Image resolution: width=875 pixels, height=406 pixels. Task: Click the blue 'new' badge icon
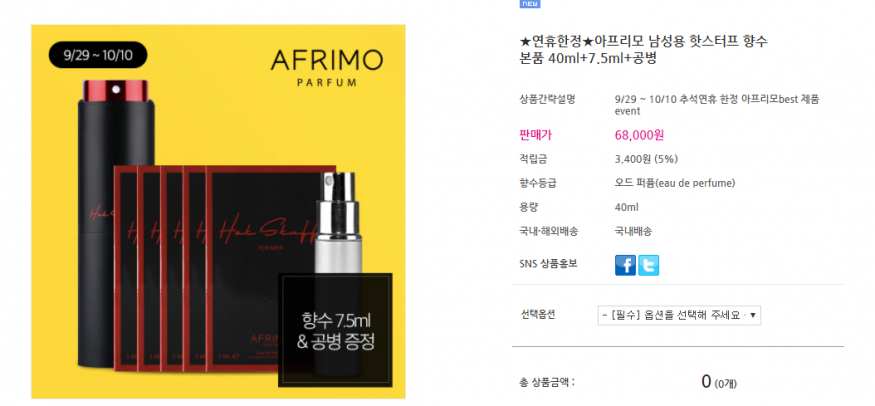click(530, 3)
